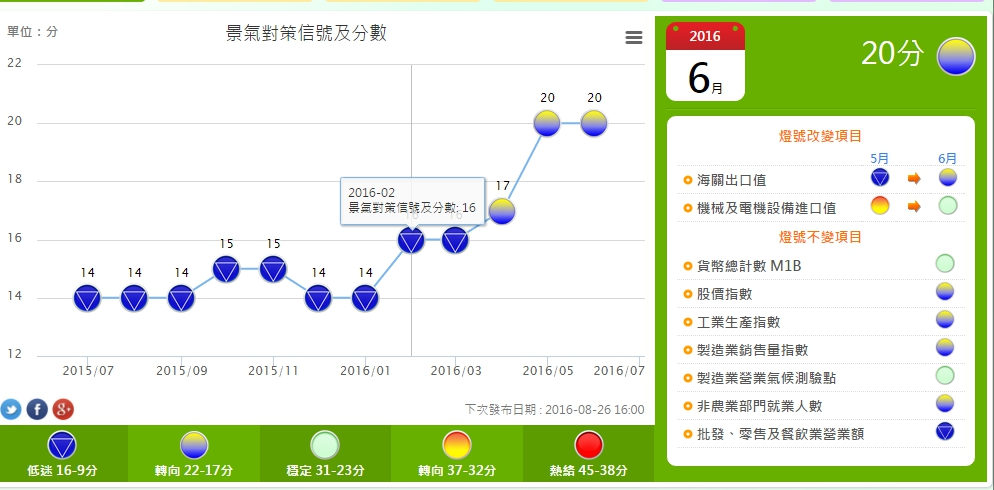The height and width of the screenshot is (490, 994).
Task: Click the green 穩定 31-23分 legend light
Action: coord(324,445)
